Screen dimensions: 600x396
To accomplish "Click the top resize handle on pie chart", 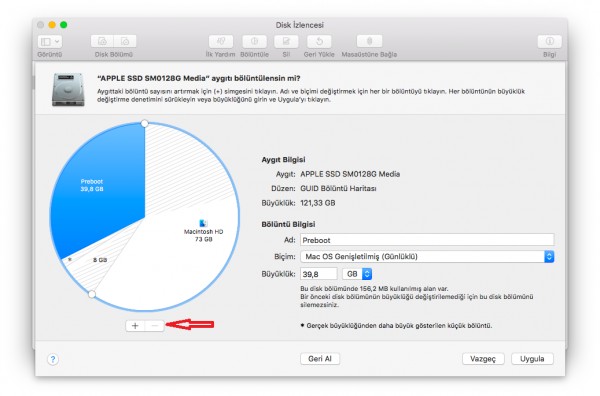I will [x=145, y=123].
